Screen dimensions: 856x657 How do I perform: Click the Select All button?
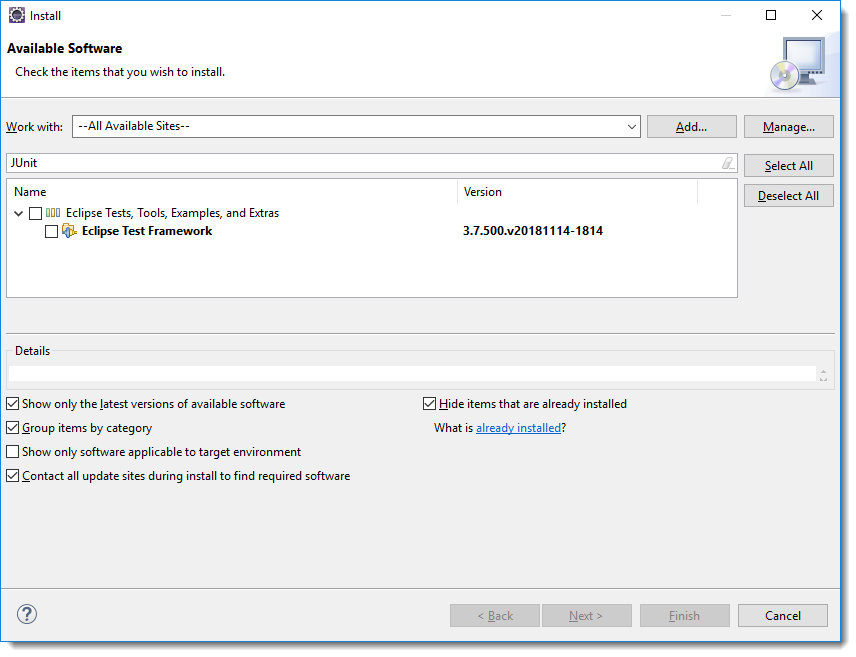coord(789,165)
